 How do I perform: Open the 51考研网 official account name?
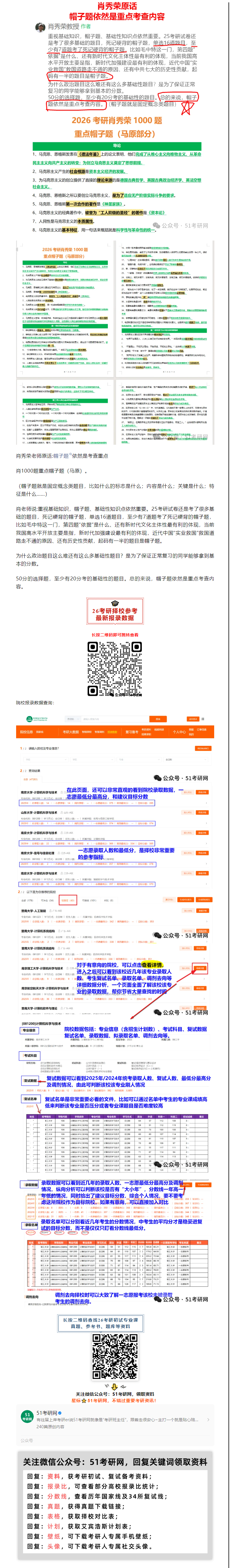[x=47, y=1413]
